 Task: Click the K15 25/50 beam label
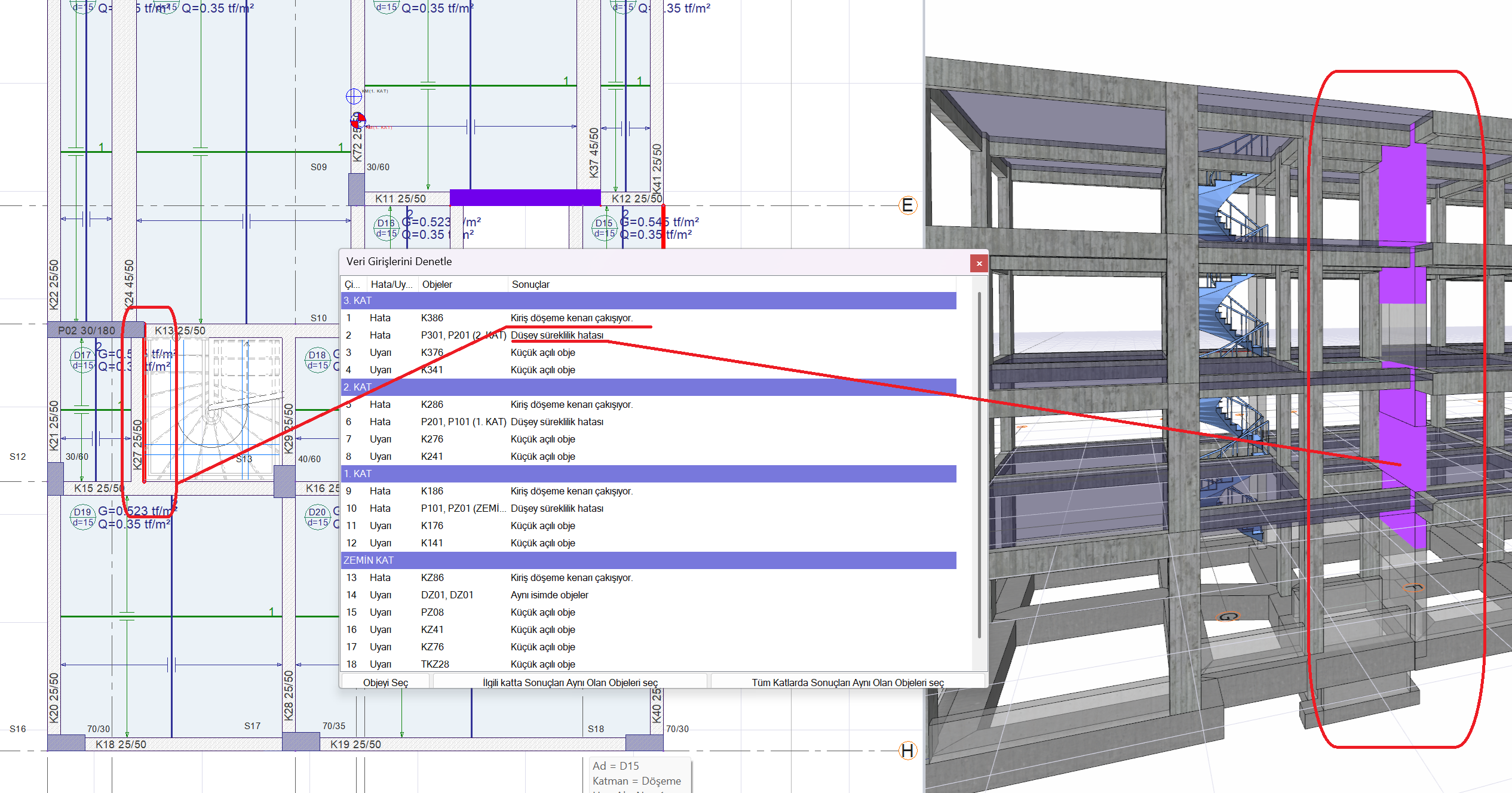(x=99, y=488)
